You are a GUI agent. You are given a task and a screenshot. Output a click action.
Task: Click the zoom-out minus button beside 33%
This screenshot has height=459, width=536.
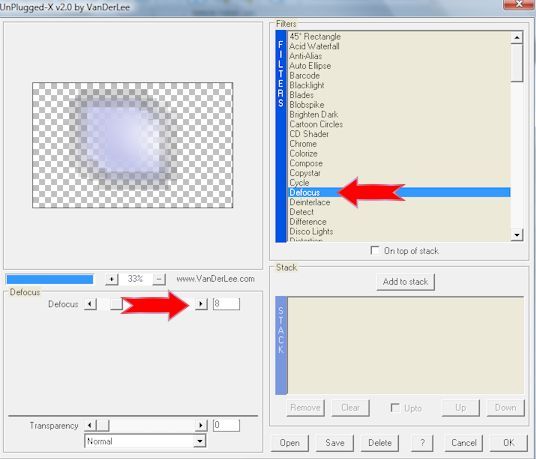click(159, 279)
